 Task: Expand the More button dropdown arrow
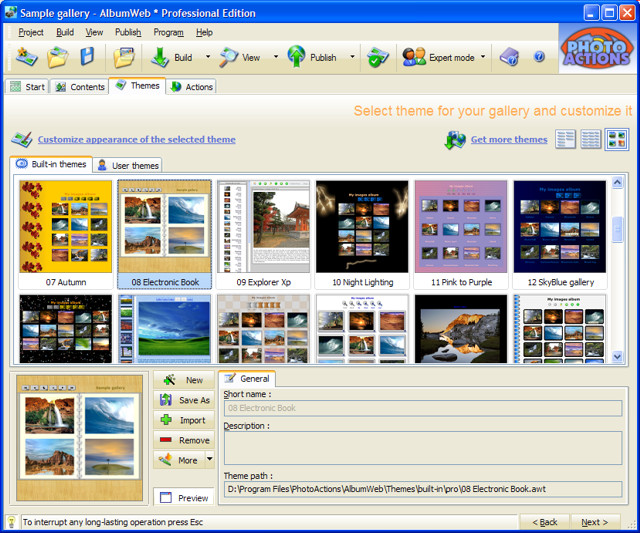tap(209, 459)
